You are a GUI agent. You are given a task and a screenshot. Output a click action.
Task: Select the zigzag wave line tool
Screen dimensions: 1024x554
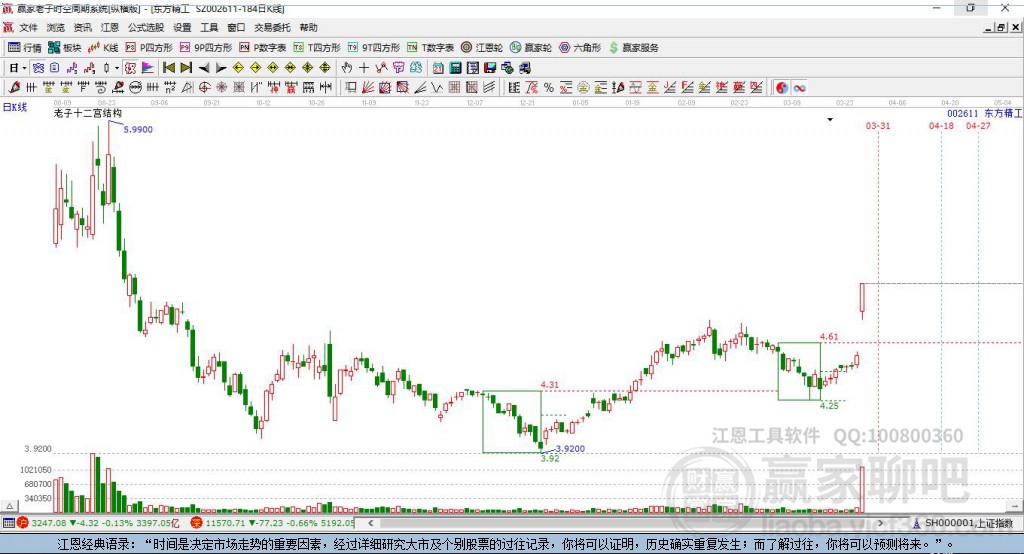(437, 88)
